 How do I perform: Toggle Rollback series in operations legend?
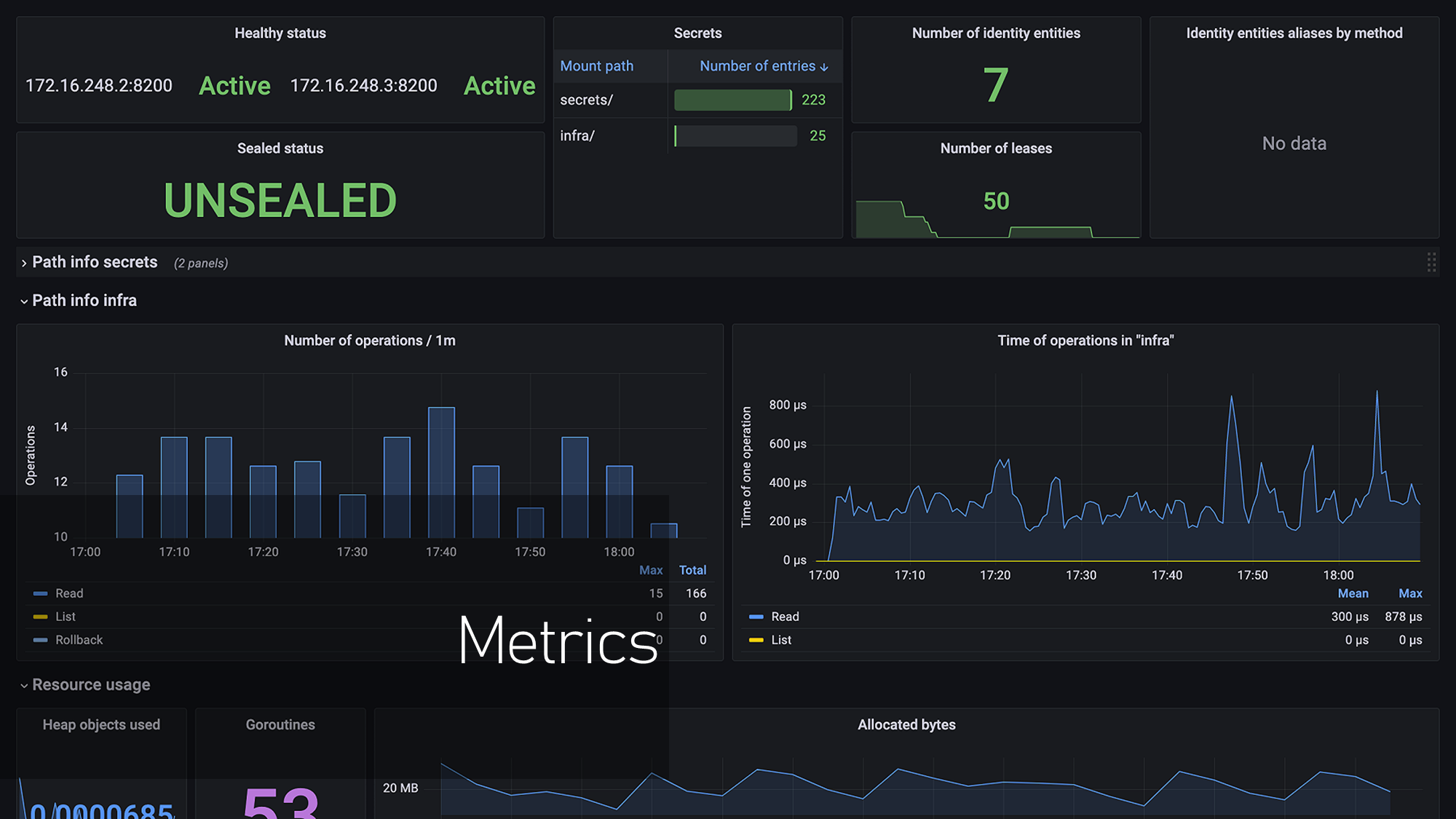79,640
